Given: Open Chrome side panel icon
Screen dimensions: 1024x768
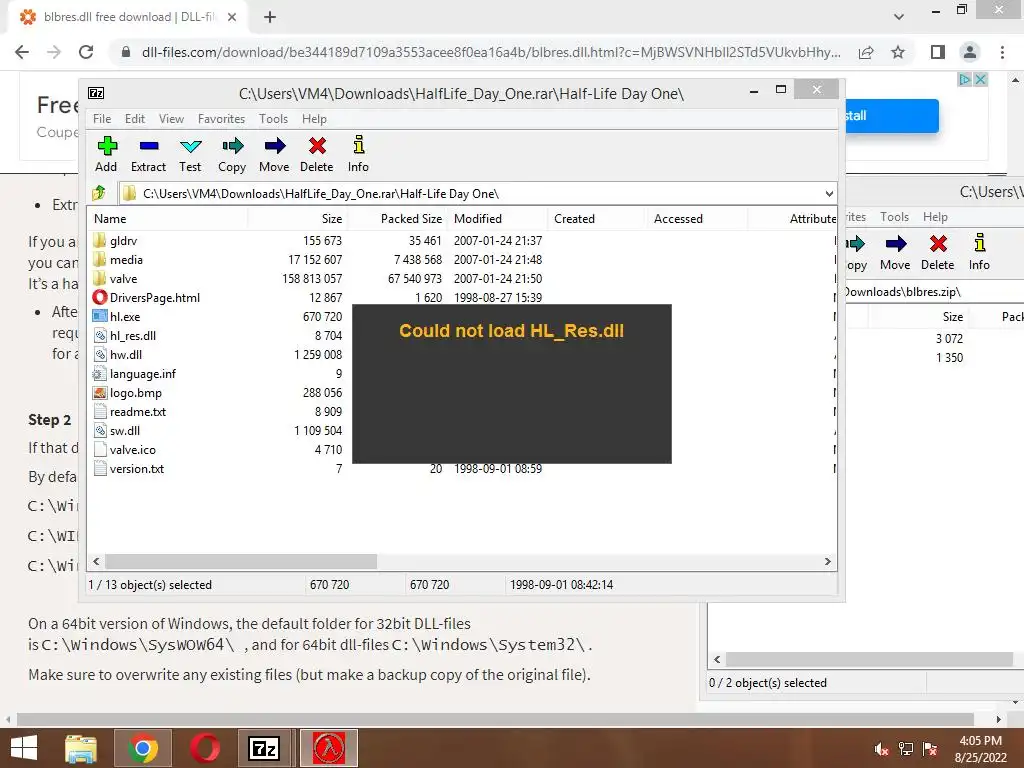Looking at the screenshot, I should click(x=938, y=52).
